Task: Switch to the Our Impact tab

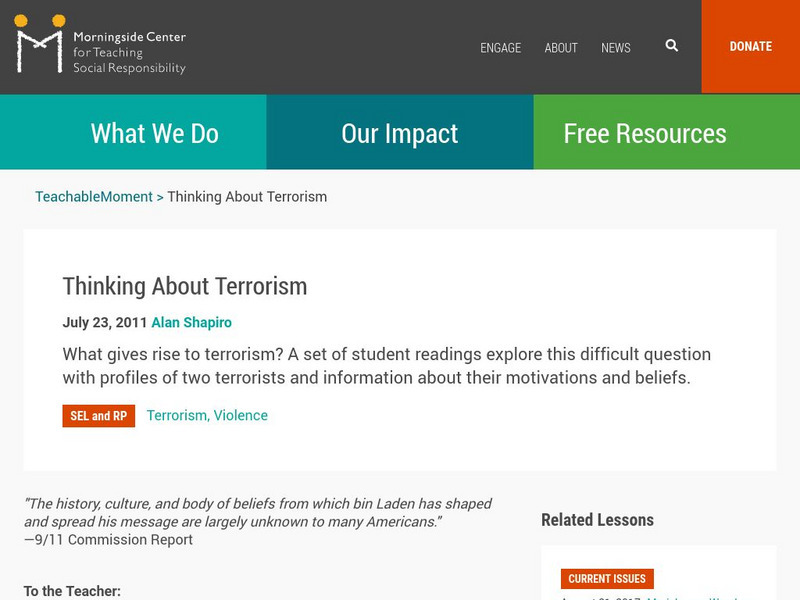Action: 400,133
